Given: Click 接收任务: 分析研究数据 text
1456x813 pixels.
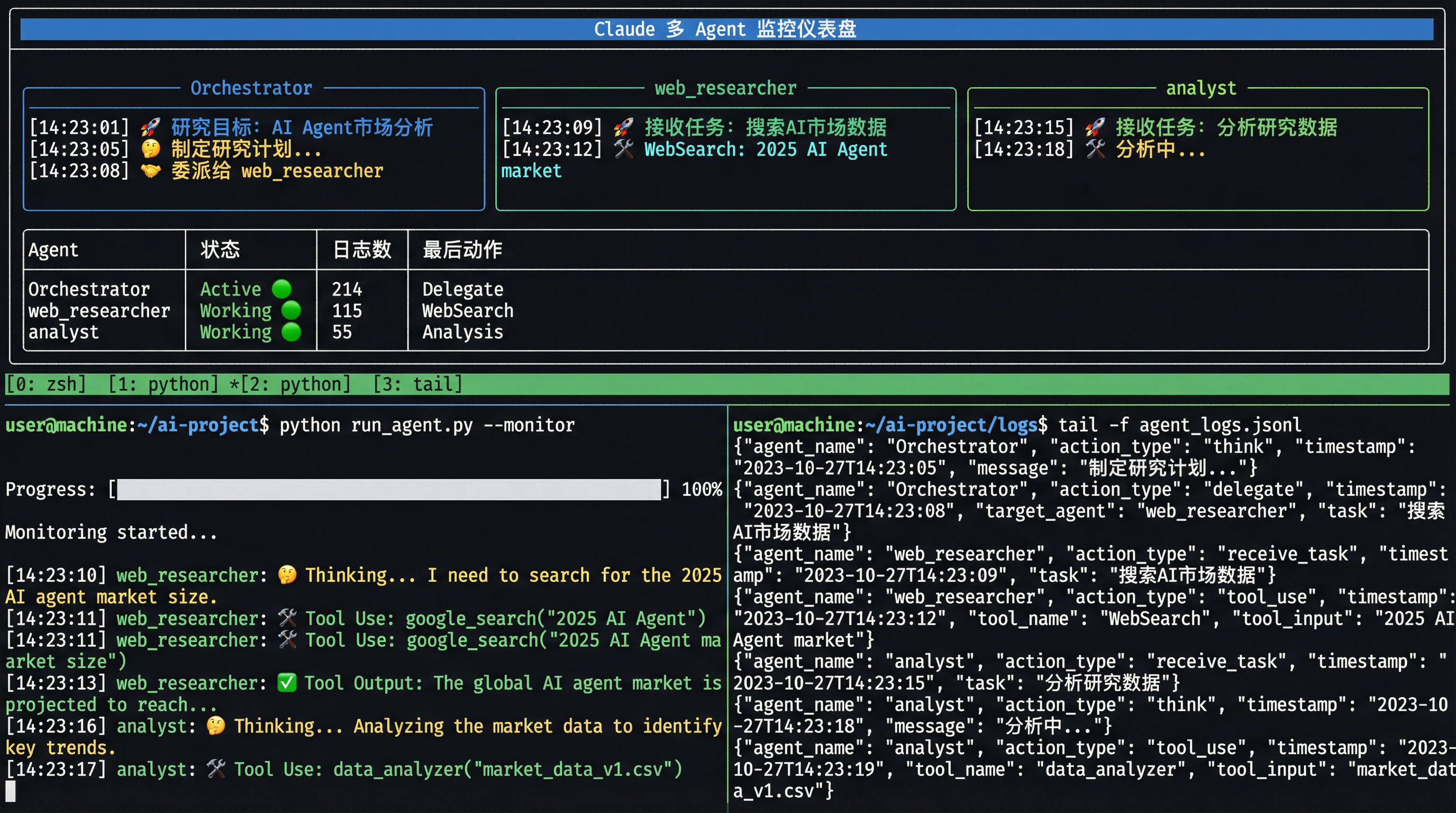Looking at the screenshot, I should point(1226,127).
